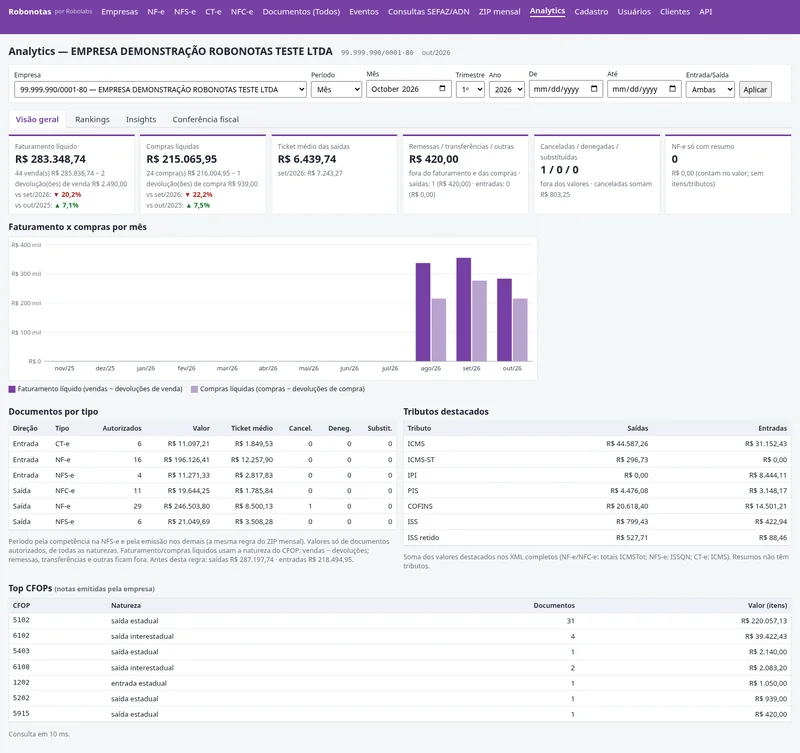Click the Canceladas count 1 / 0 / 0
The height and width of the screenshot is (753, 800).
tap(560, 170)
